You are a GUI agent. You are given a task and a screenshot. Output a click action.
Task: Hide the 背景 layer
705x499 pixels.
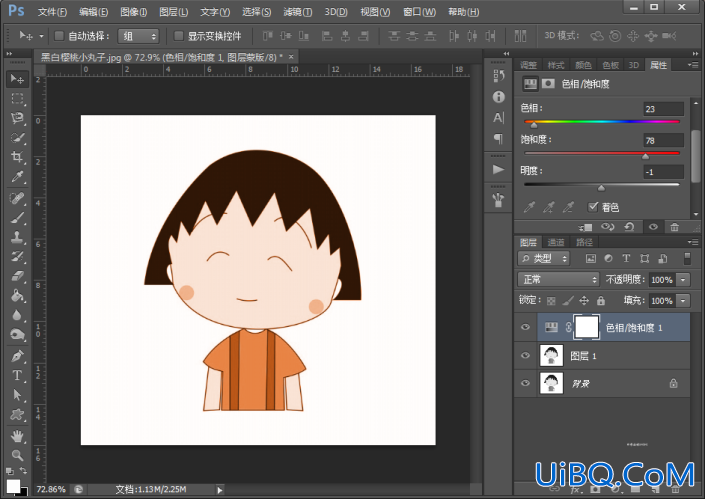tap(525, 383)
